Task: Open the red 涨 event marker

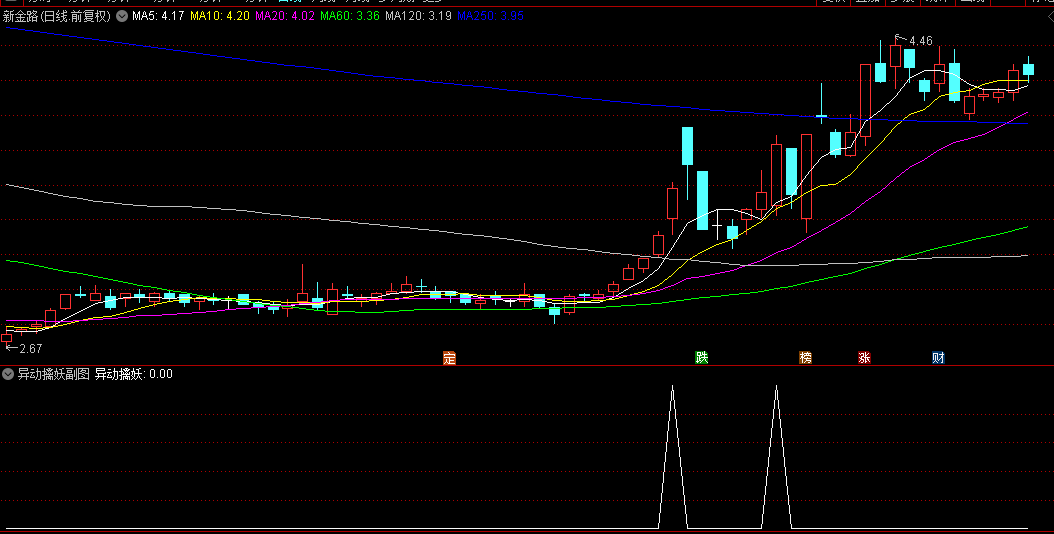Action: coord(864,358)
